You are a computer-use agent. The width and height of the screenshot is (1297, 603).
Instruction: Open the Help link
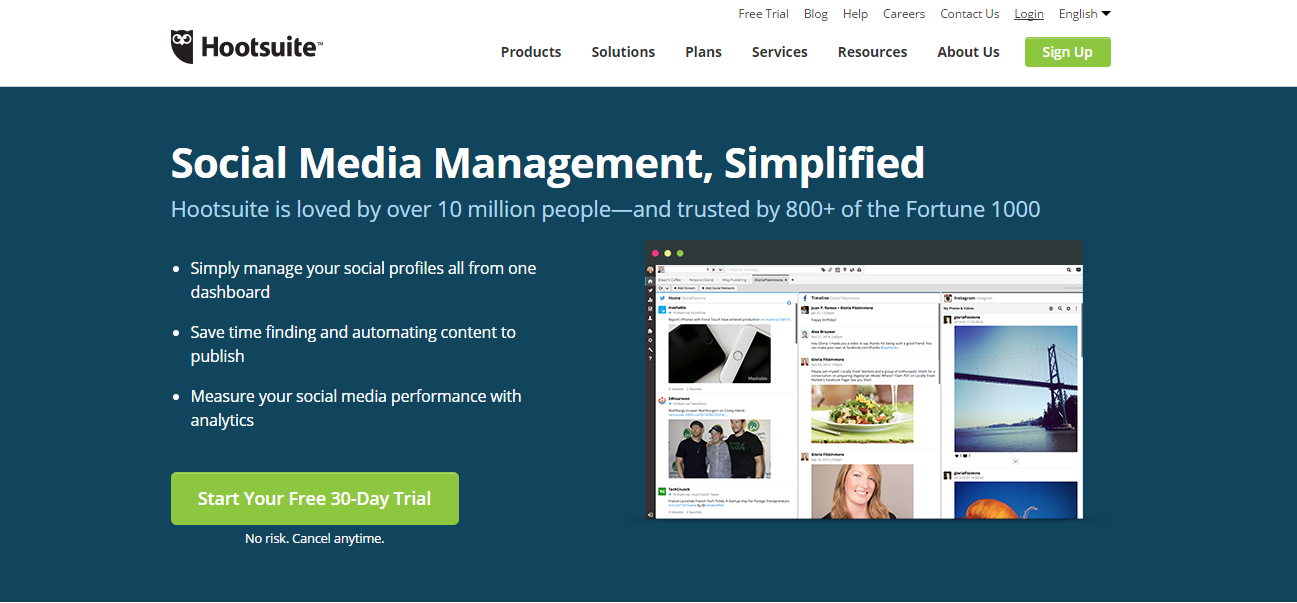[855, 14]
